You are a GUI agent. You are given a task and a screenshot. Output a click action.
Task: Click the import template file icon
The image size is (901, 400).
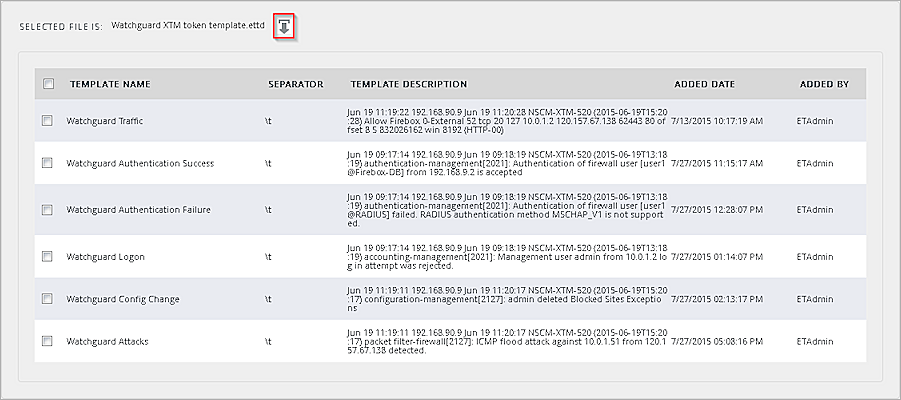point(285,27)
